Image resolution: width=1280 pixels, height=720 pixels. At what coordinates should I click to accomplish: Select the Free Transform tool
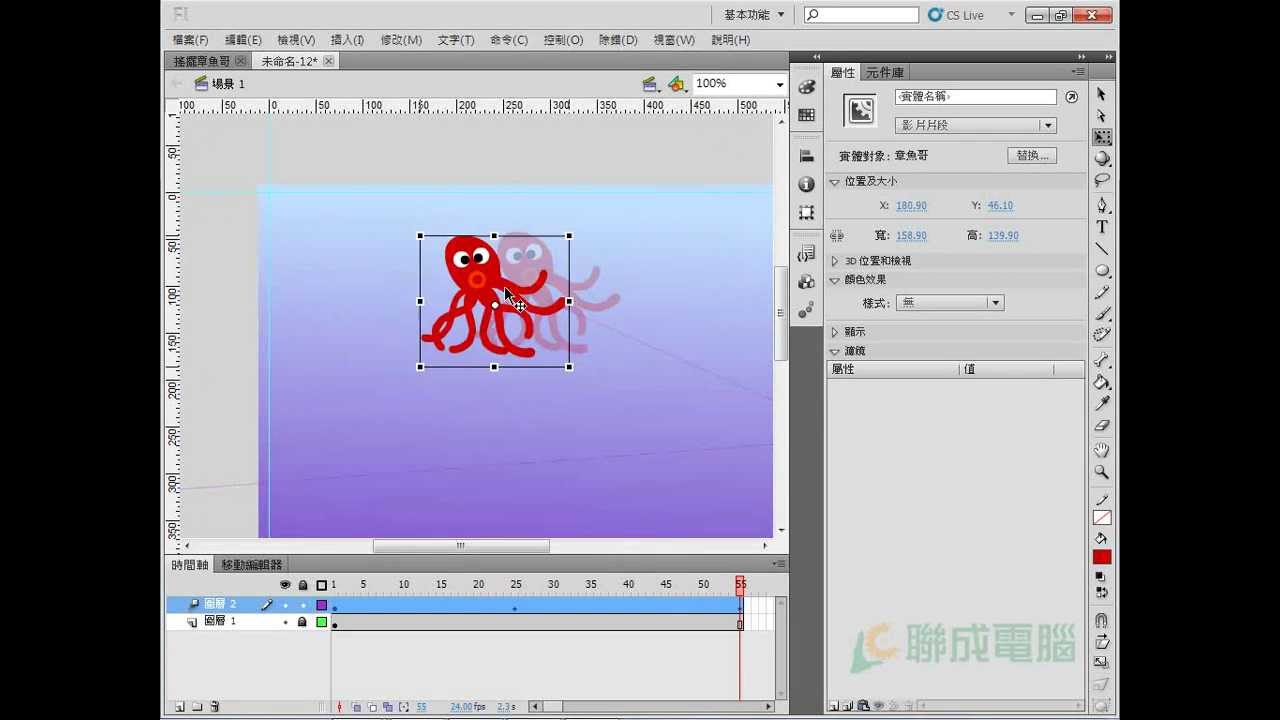1102,137
